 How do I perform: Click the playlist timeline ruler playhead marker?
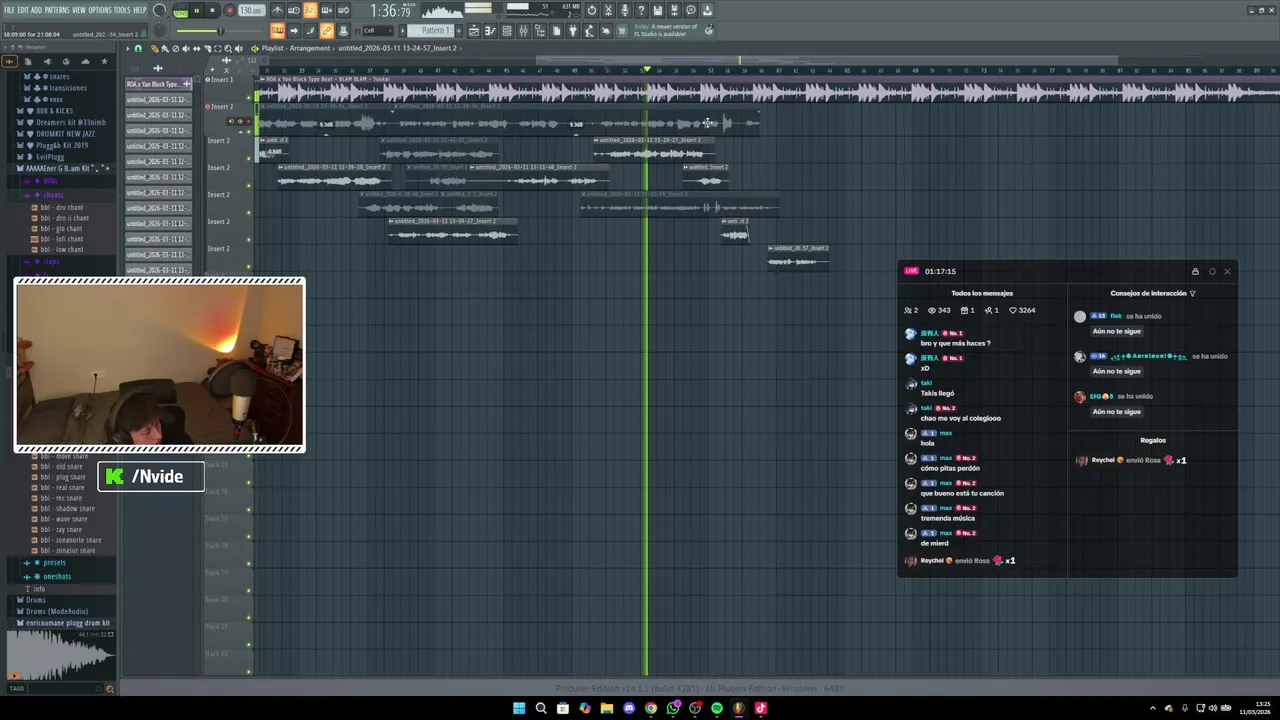(646, 69)
